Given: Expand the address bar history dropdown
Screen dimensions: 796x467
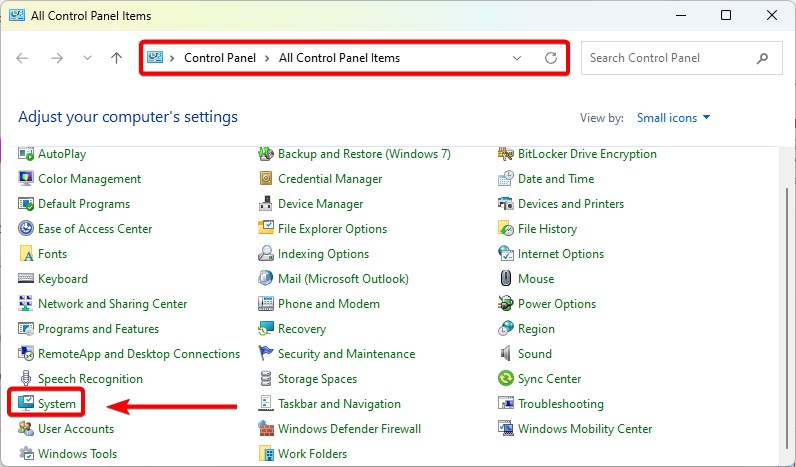Looking at the screenshot, I should pos(517,58).
